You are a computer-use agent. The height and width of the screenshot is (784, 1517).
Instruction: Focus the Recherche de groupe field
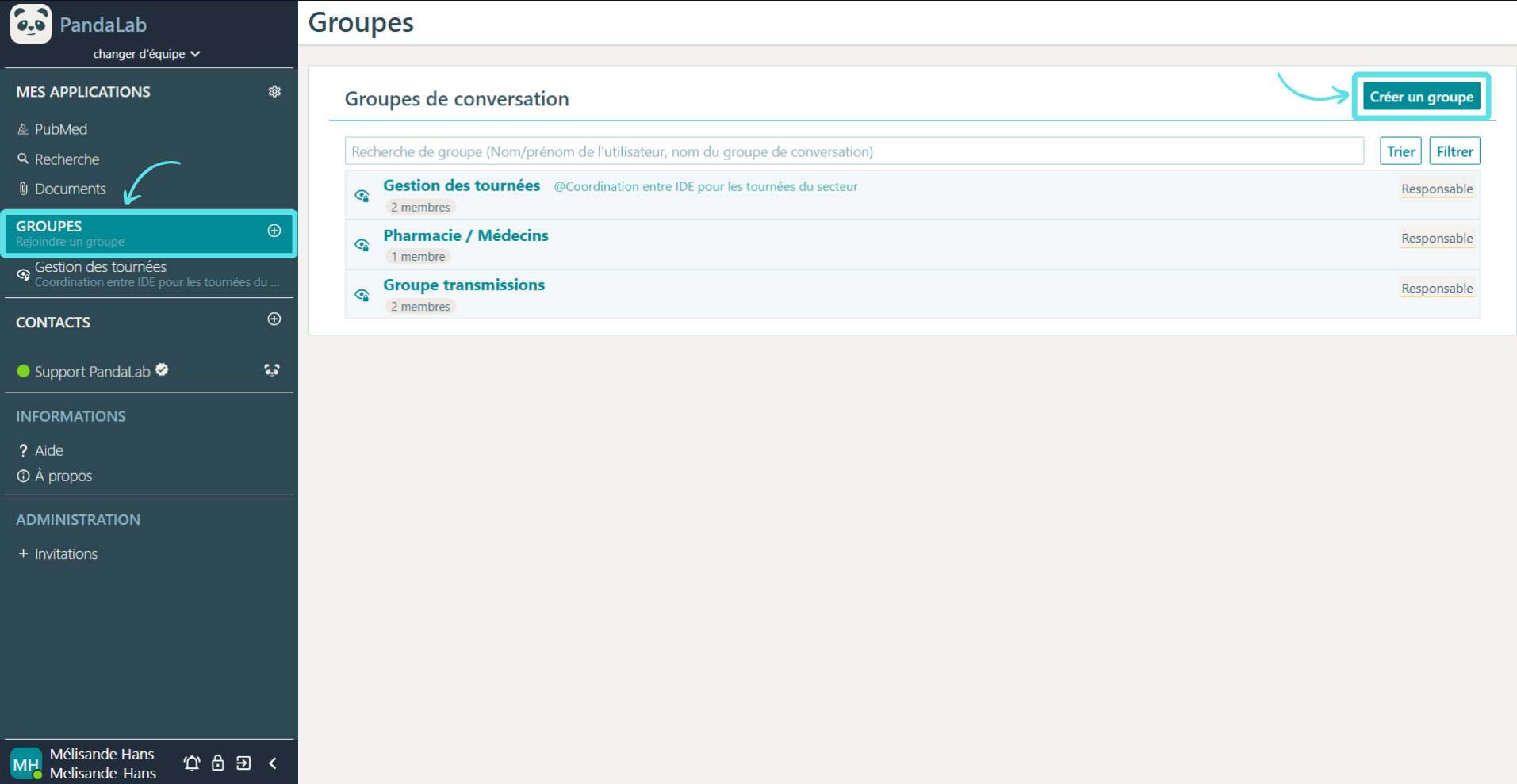[854, 151]
